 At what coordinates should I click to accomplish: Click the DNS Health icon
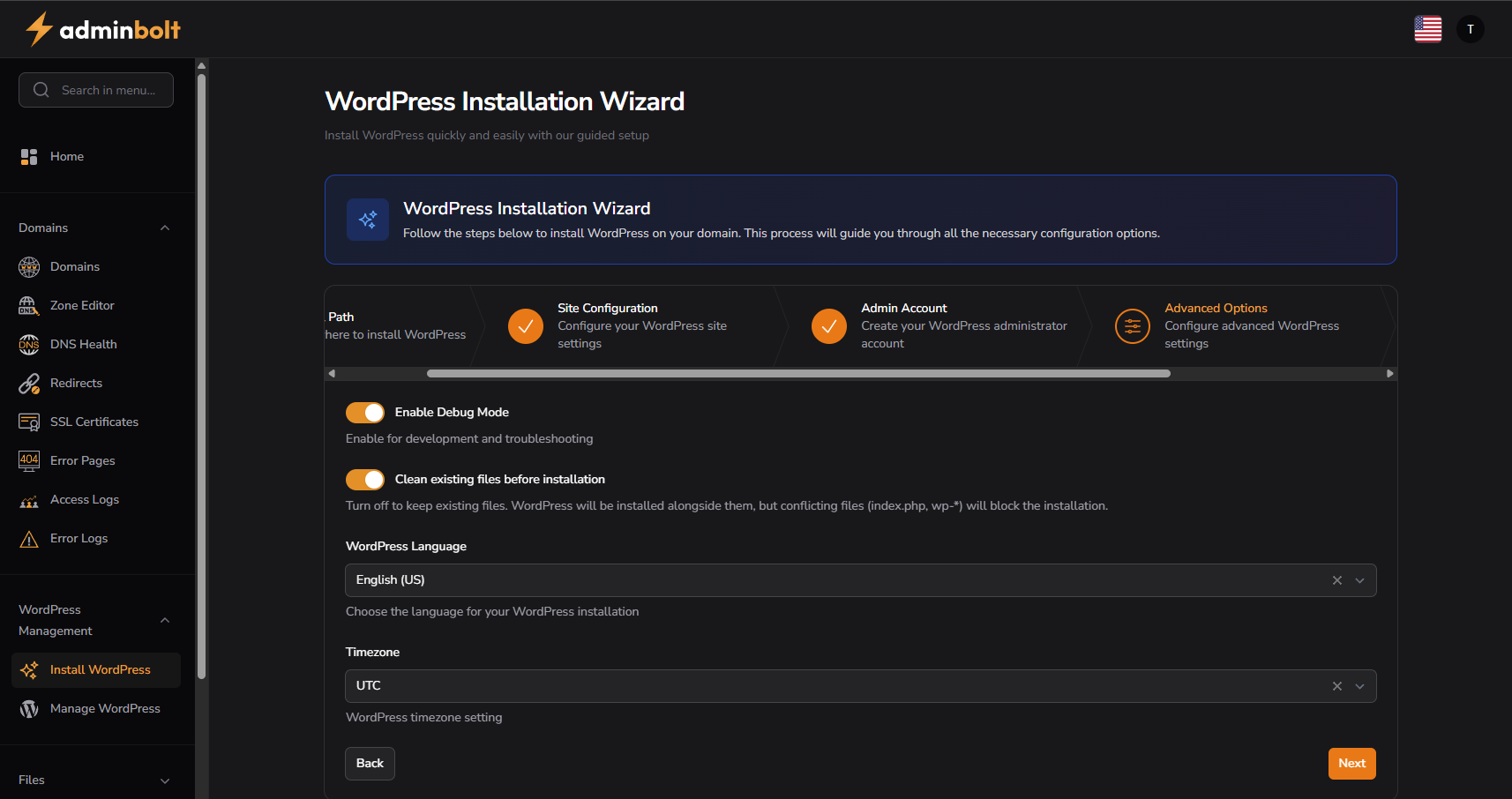pos(29,344)
